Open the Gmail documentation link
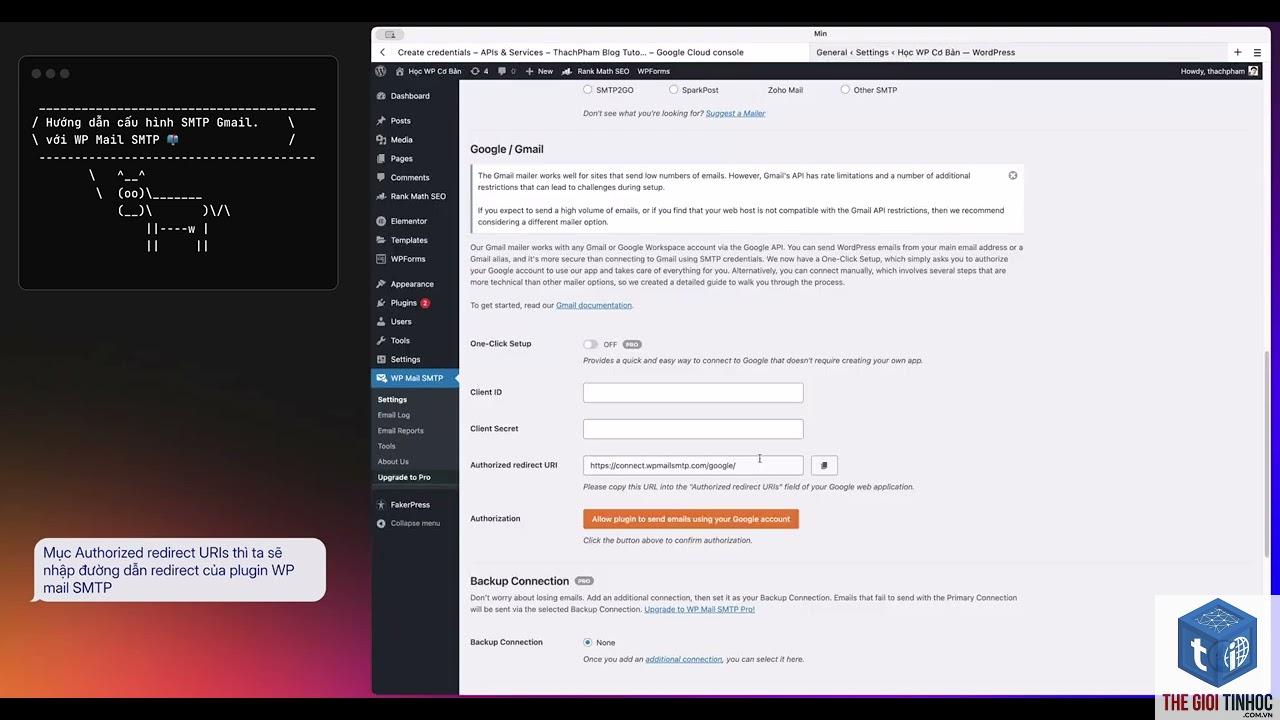 tap(594, 305)
